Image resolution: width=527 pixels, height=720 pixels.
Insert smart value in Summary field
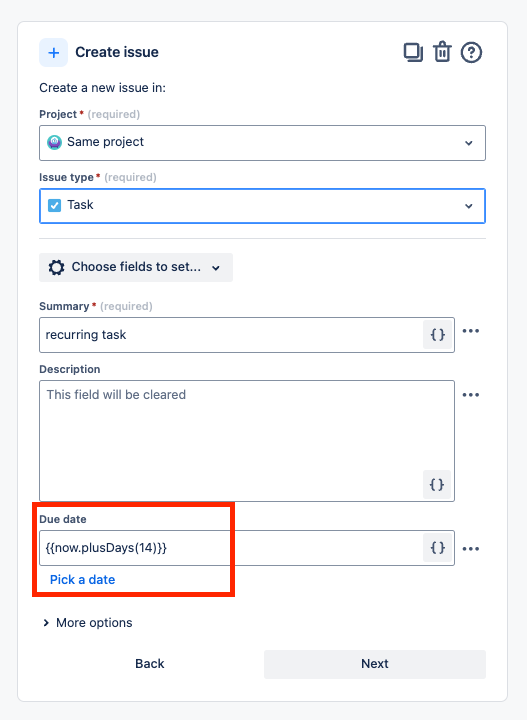click(437, 335)
